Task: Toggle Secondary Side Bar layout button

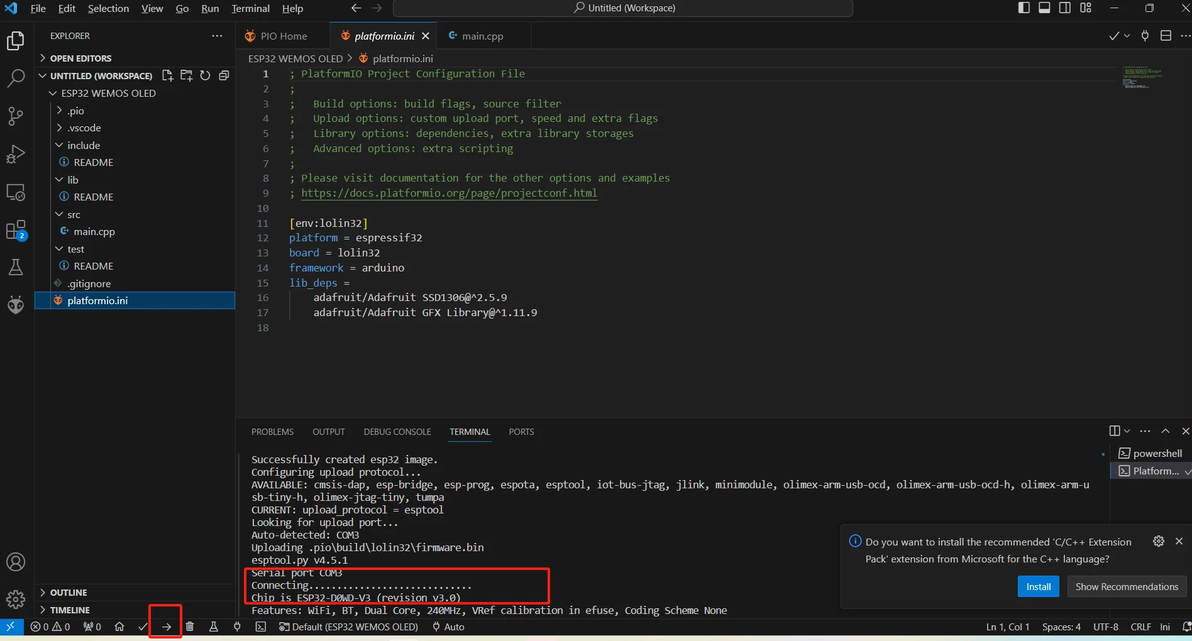Action: (1065, 8)
